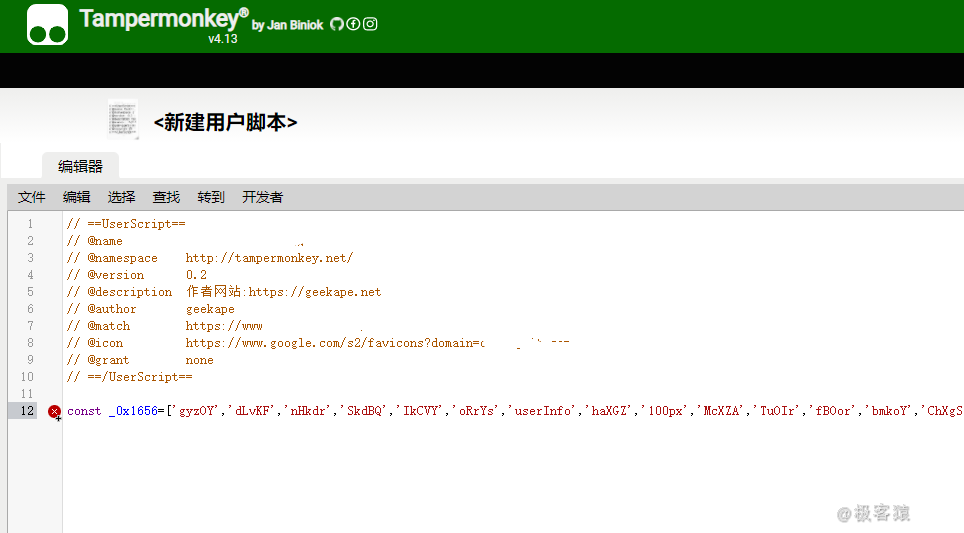The width and height of the screenshot is (964, 533).
Task: Open the 选择 menu
Action: click(121, 197)
